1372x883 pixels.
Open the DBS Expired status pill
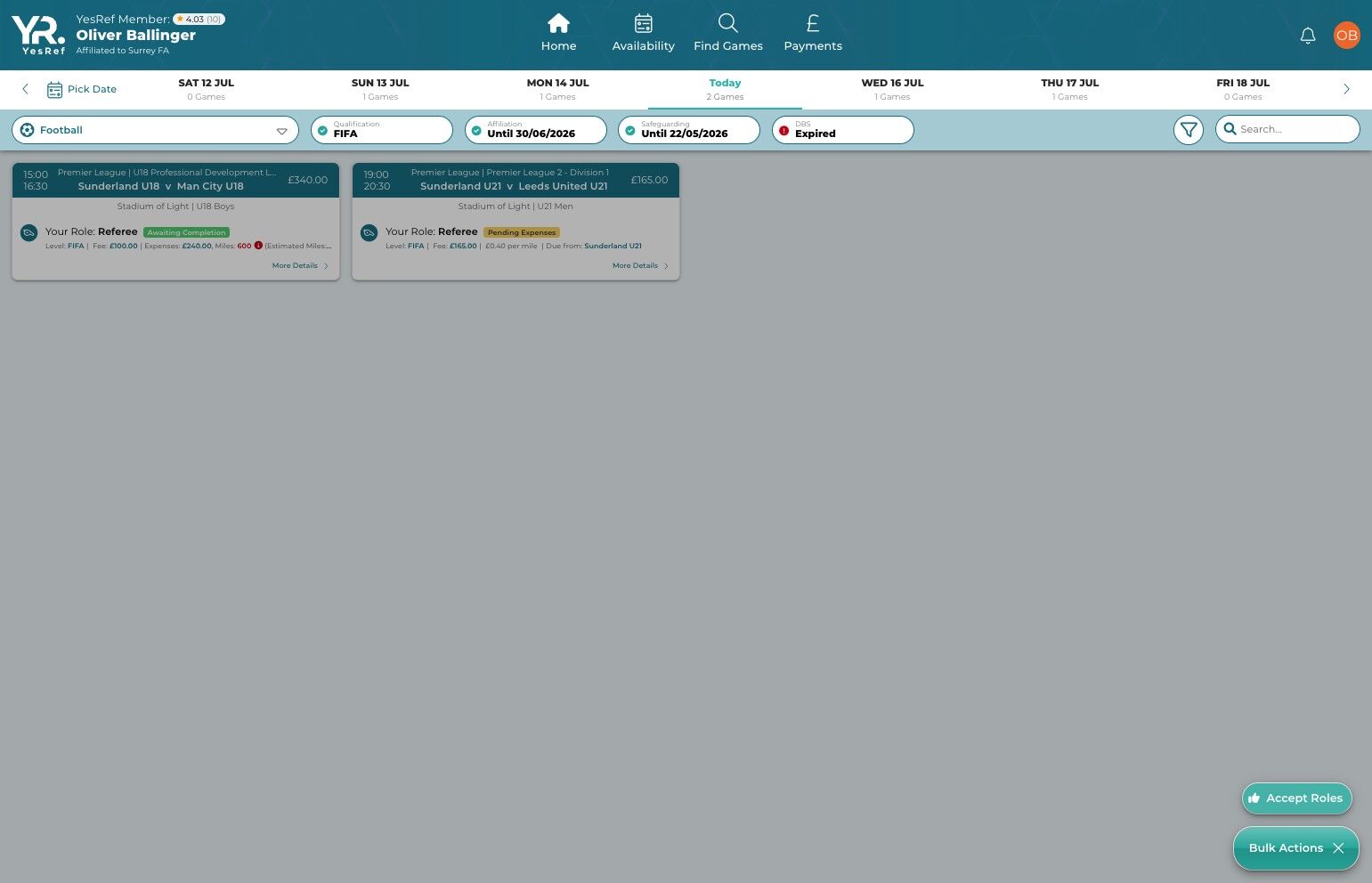pos(843,130)
